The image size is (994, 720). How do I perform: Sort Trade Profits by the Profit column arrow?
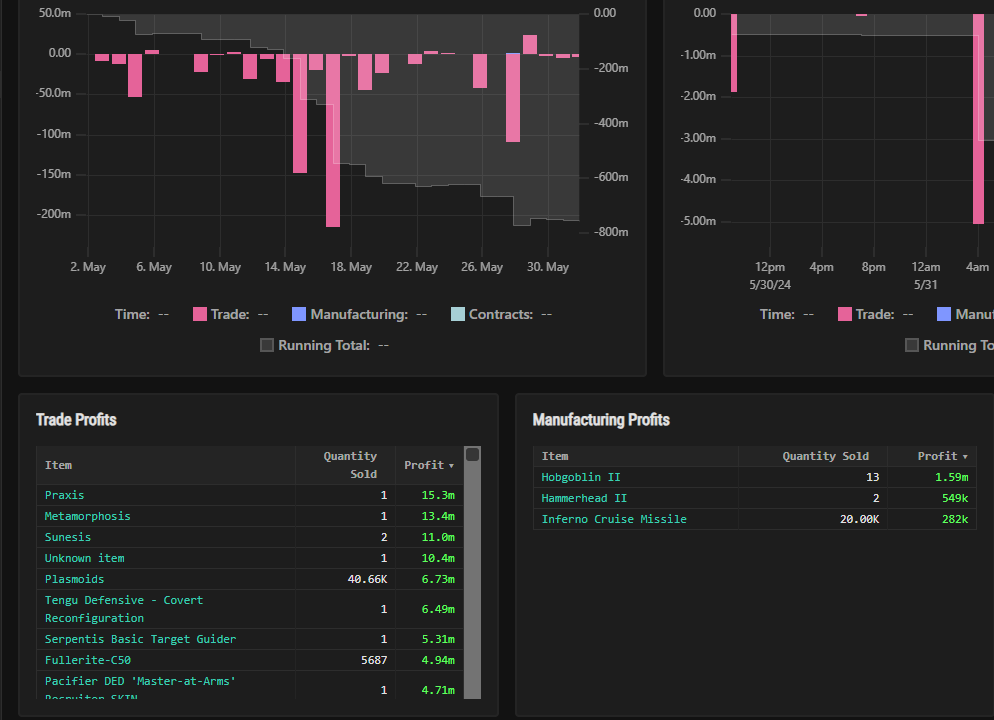point(451,466)
